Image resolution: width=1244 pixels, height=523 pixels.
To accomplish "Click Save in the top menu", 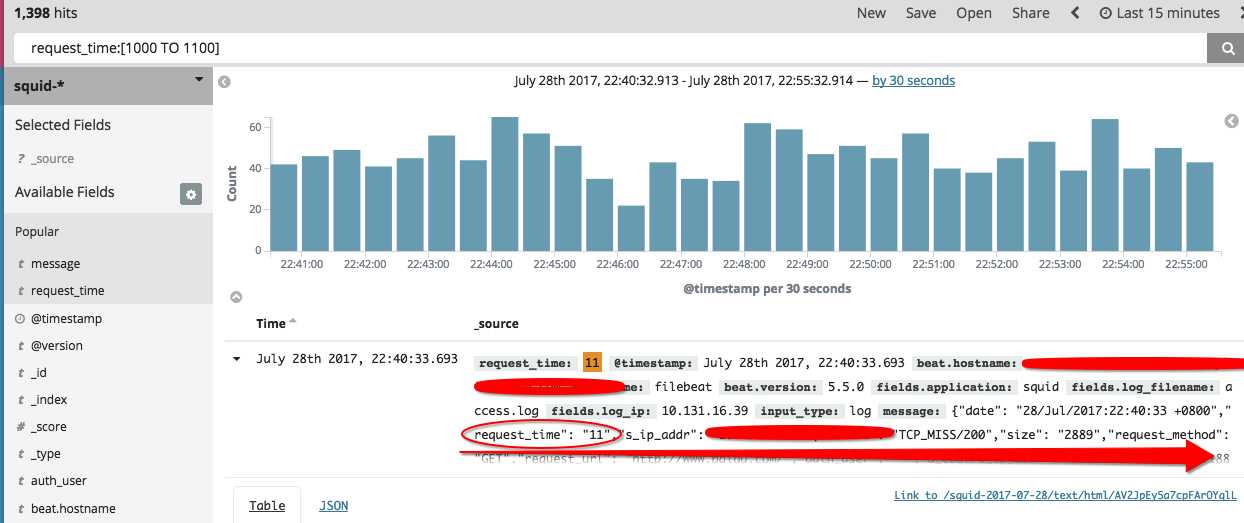I will click(x=921, y=13).
